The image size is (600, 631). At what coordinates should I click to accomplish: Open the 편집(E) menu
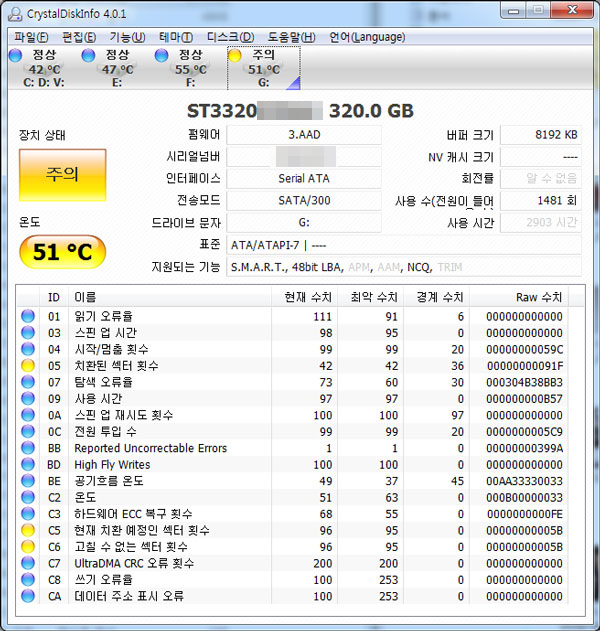point(79,37)
